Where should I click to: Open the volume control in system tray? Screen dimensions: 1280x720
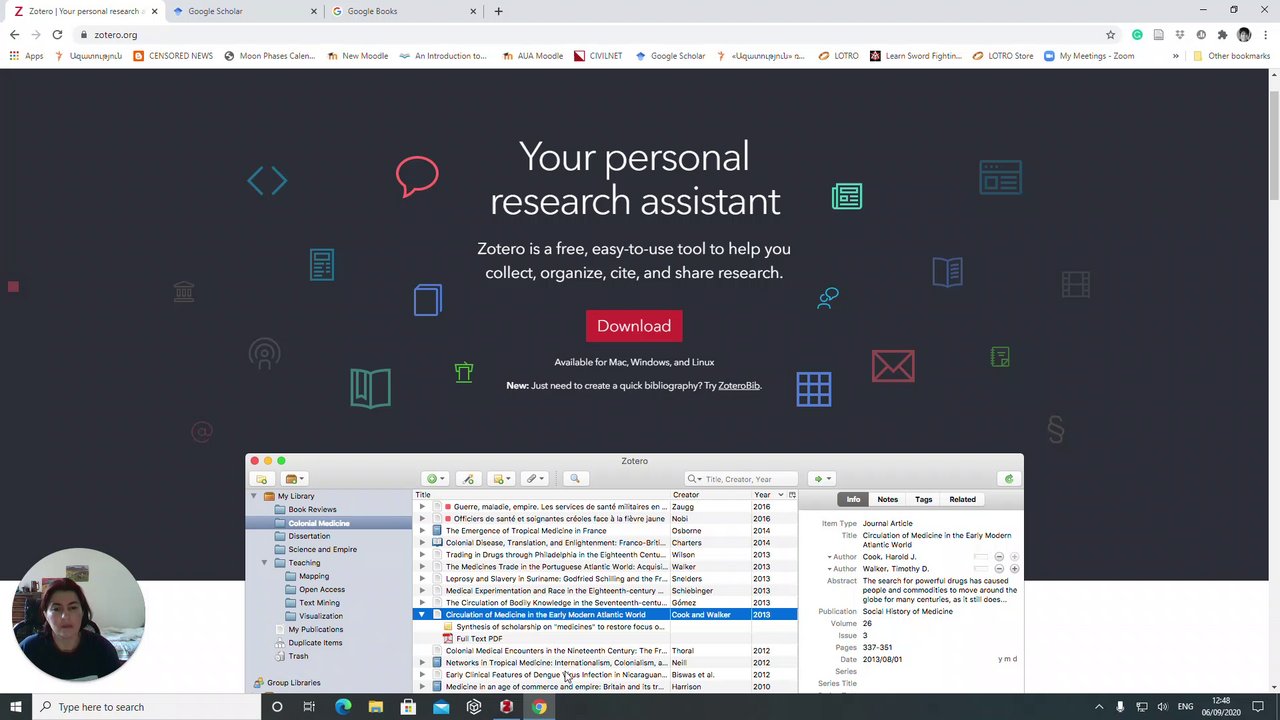pyautogui.click(x=1162, y=707)
